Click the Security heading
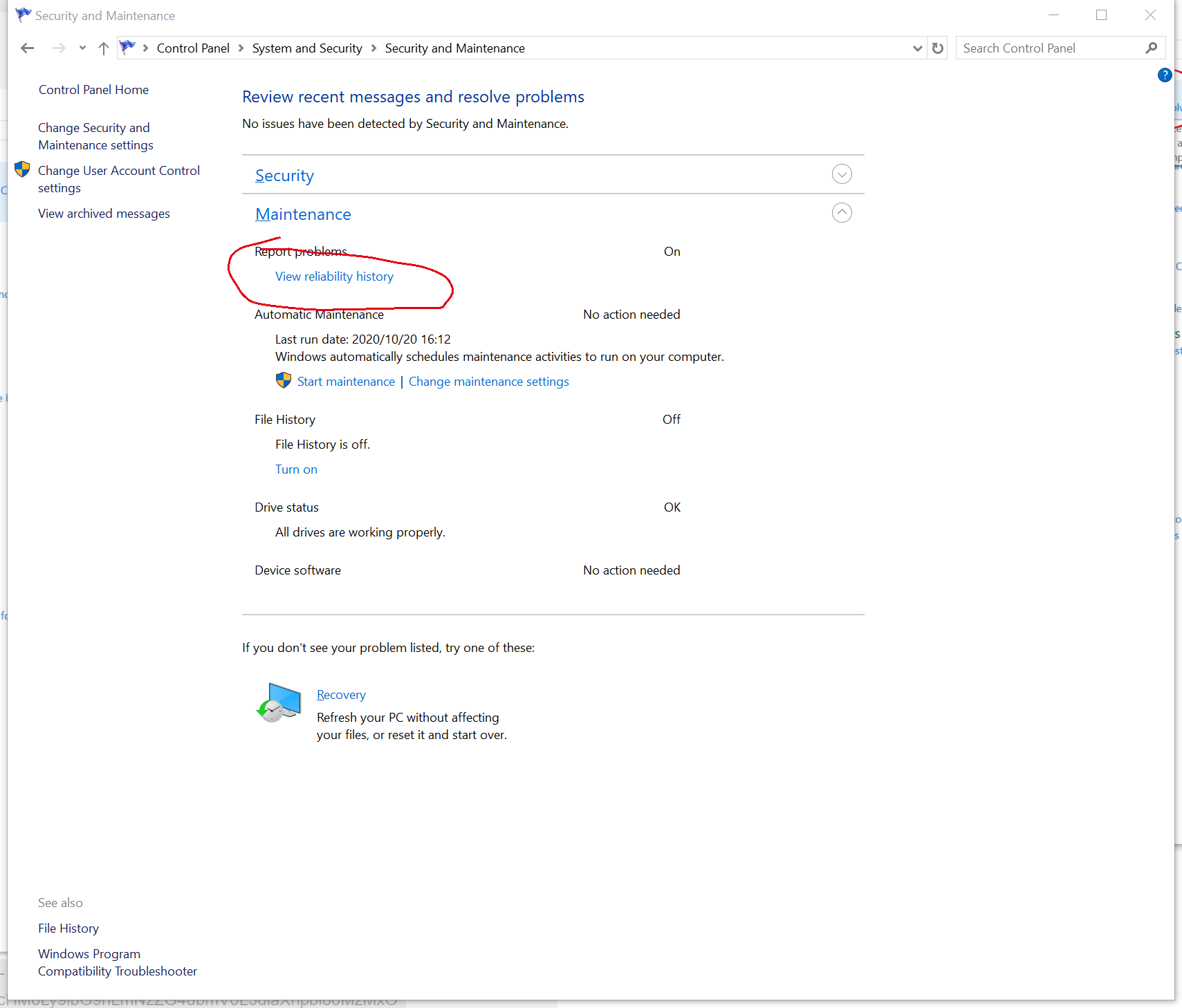This screenshot has width=1182, height=1008. tap(284, 176)
